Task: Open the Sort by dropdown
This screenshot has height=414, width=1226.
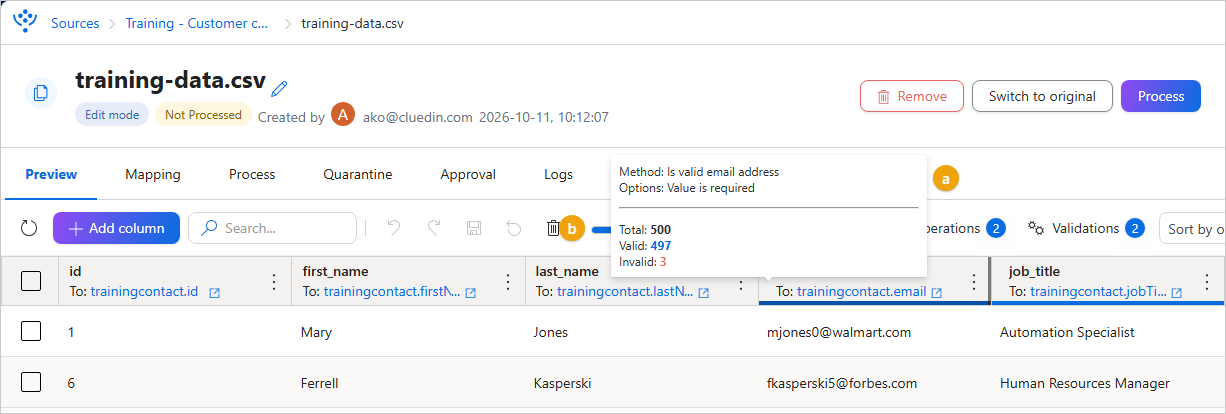Action: tap(1192, 229)
